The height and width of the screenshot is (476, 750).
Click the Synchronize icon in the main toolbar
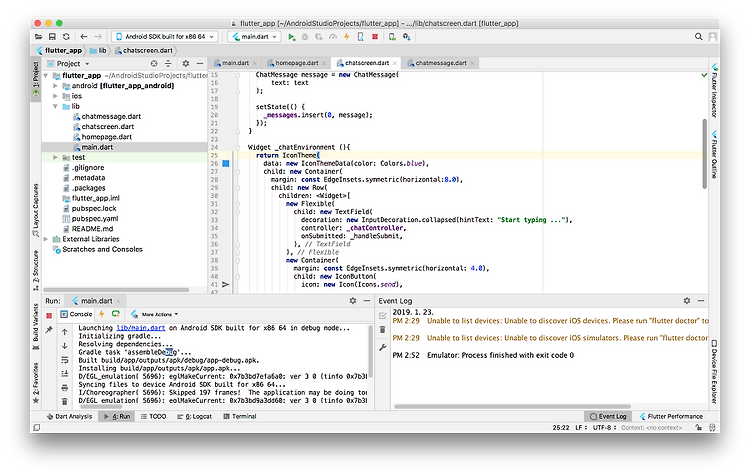(x=66, y=36)
